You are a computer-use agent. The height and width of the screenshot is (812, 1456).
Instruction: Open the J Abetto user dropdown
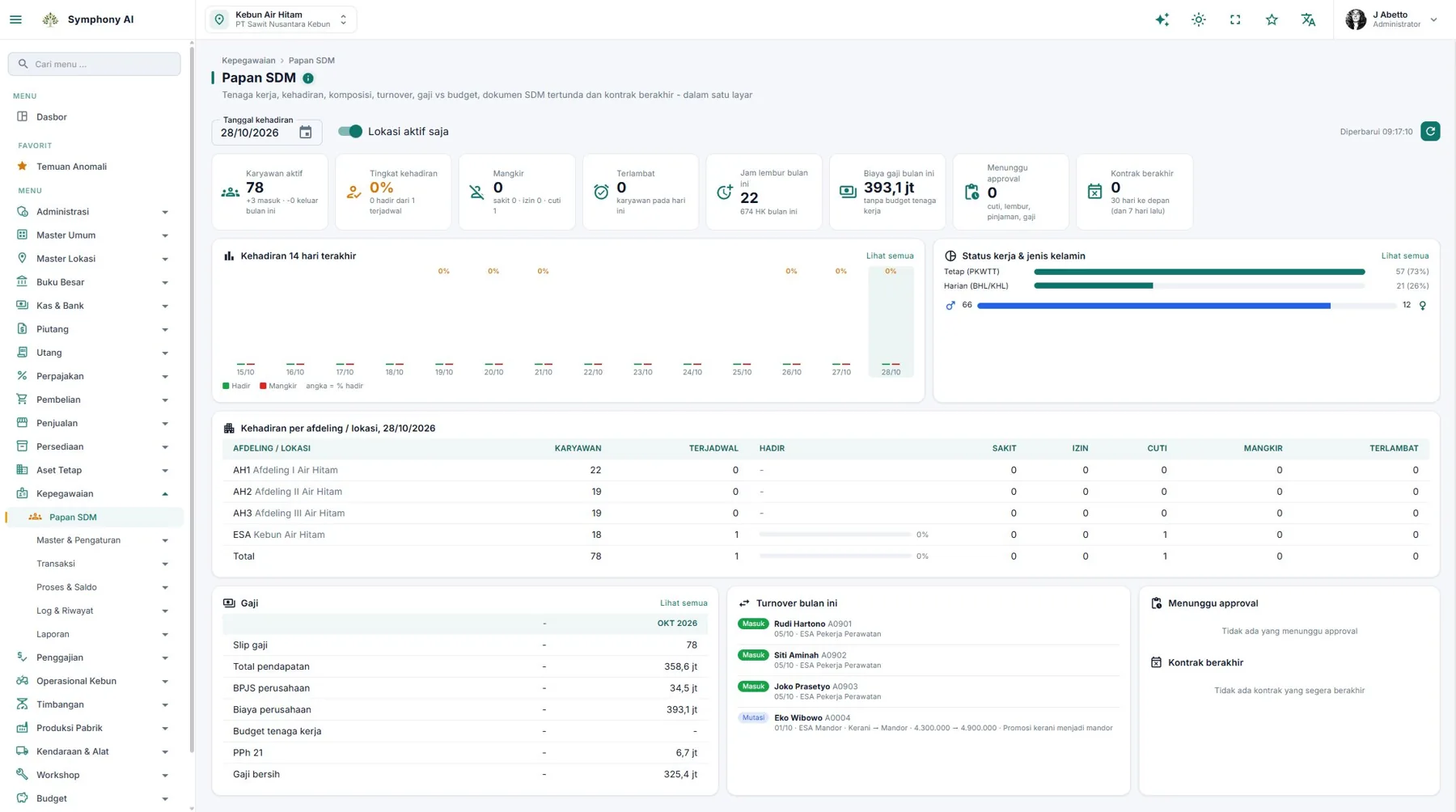click(x=1391, y=19)
